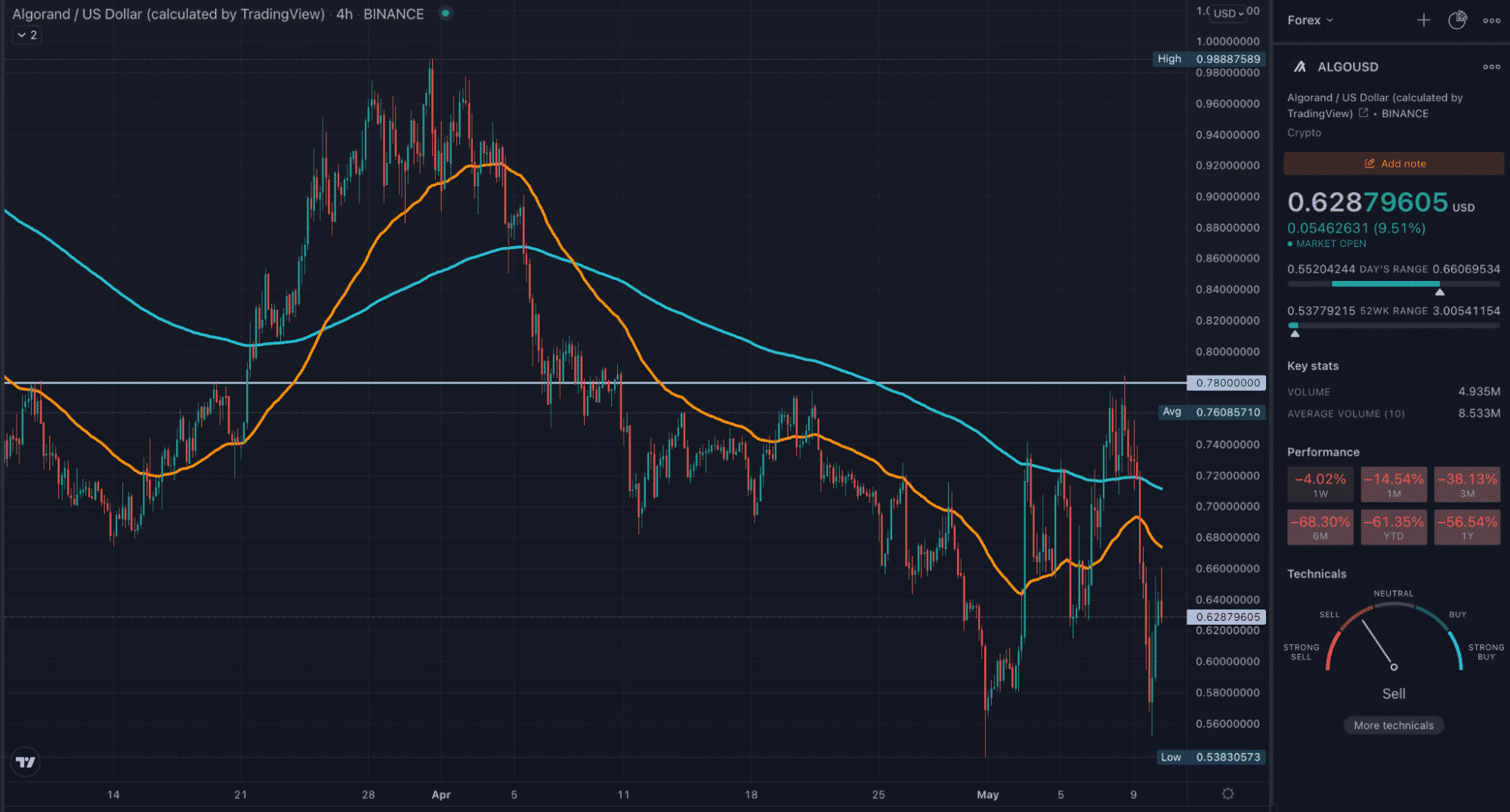1510x812 pixels.
Task: Click the BINANCE label in chart title
Action: pyautogui.click(x=394, y=14)
